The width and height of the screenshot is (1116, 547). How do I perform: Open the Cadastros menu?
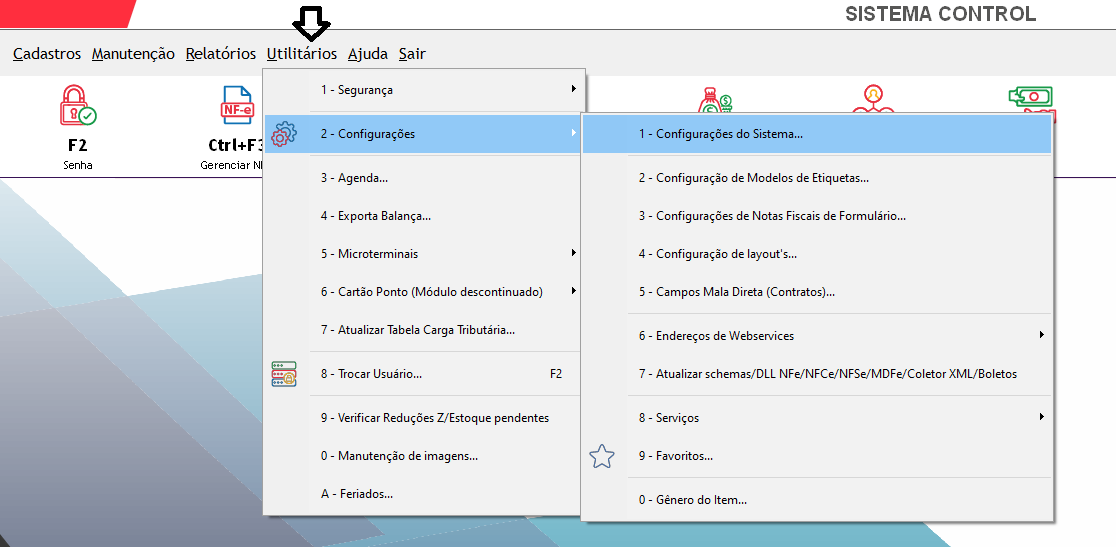[x=47, y=53]
